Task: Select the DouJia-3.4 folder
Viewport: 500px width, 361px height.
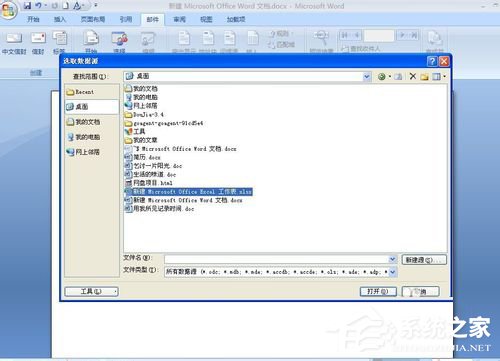Action: pyautogui.click(x=144, y=115)
